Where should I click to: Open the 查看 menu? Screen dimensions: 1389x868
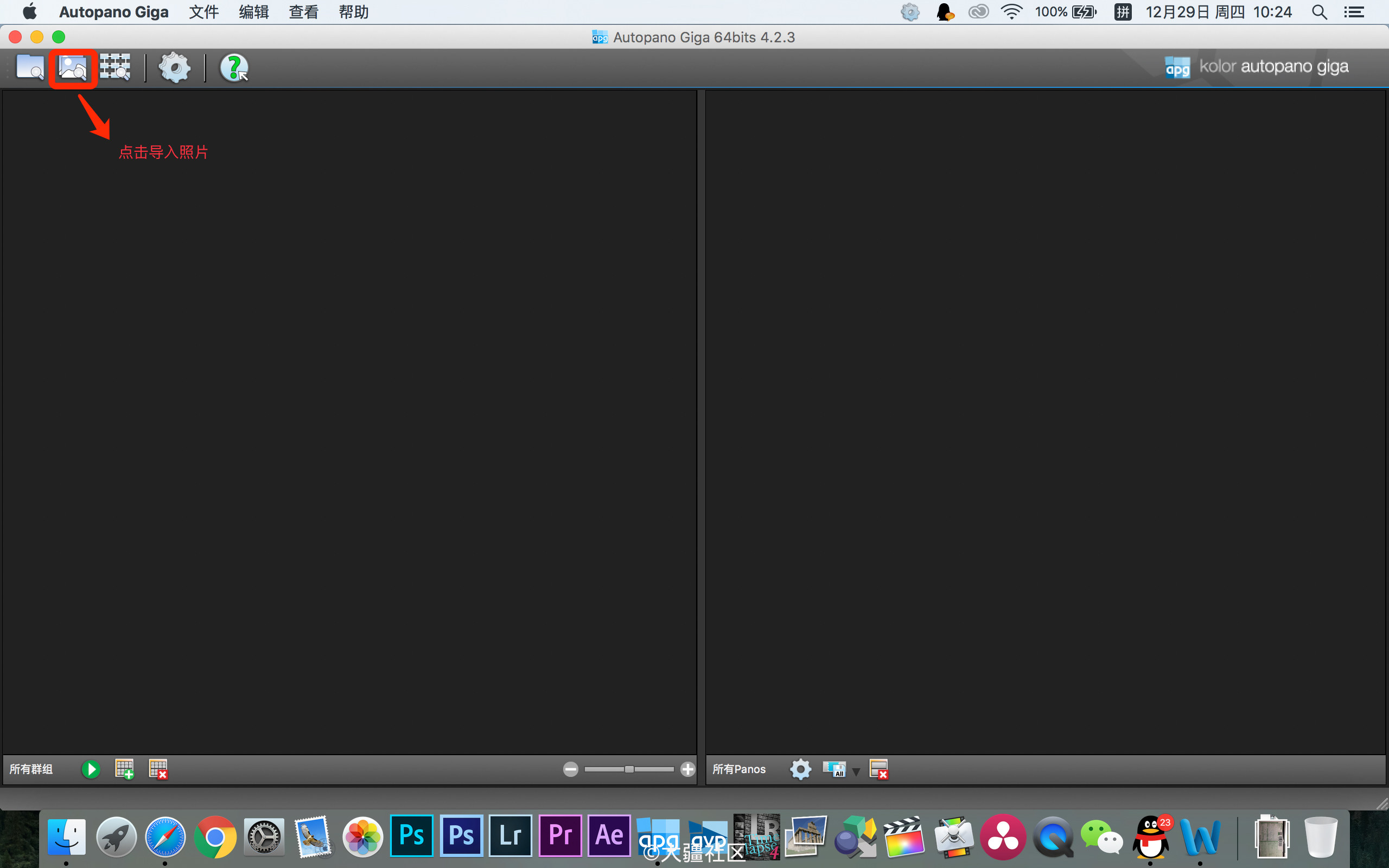coord(304,12)
